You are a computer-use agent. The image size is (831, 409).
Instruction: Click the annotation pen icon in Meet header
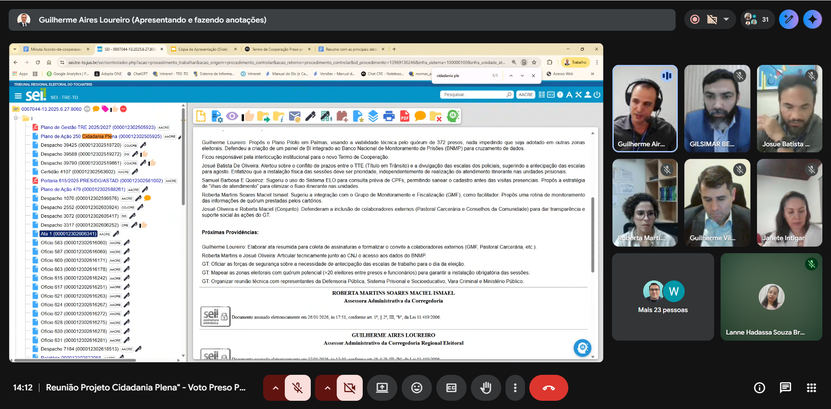789,20
